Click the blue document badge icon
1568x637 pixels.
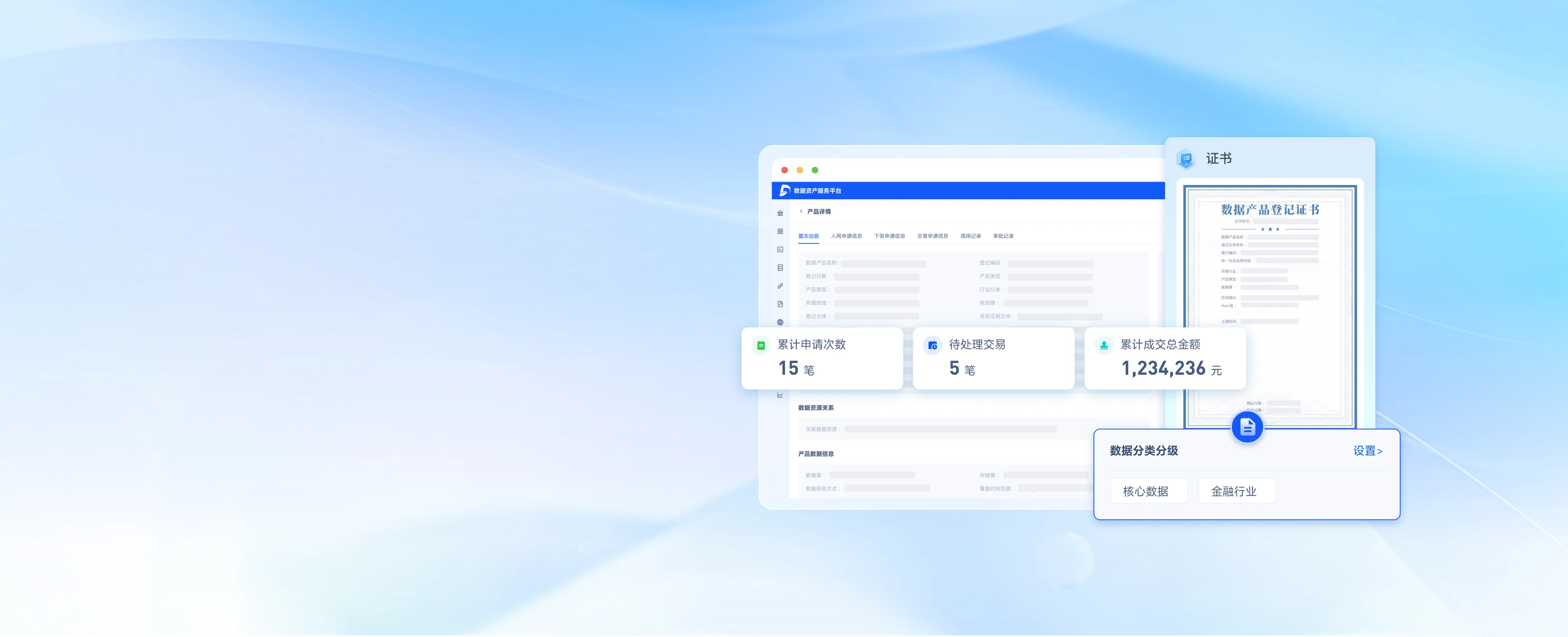tap(1247, 428)
